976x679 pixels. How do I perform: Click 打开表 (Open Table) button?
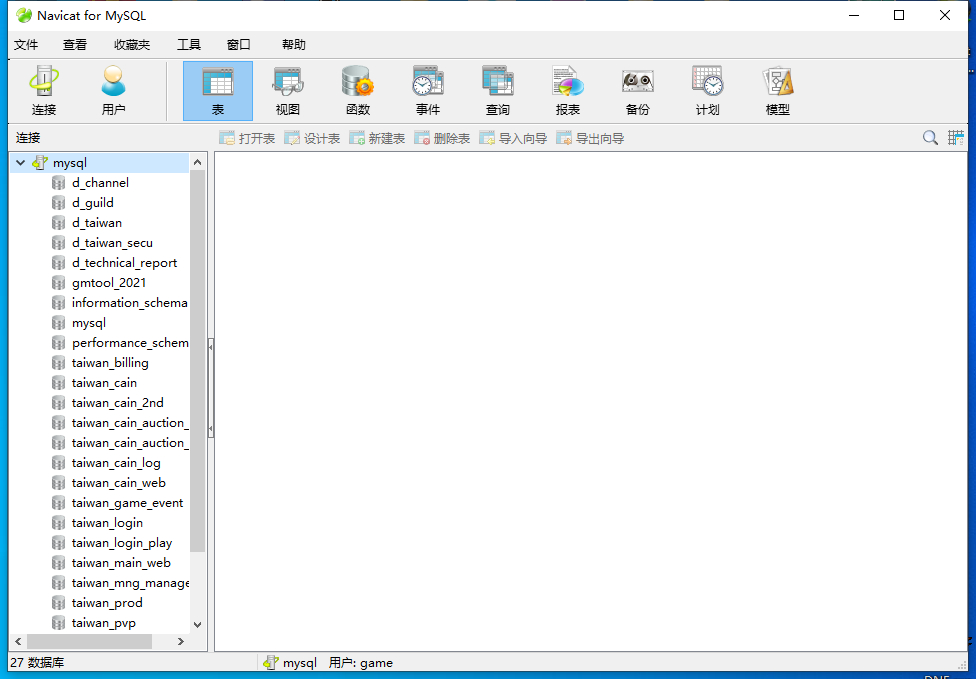(247, 138)
